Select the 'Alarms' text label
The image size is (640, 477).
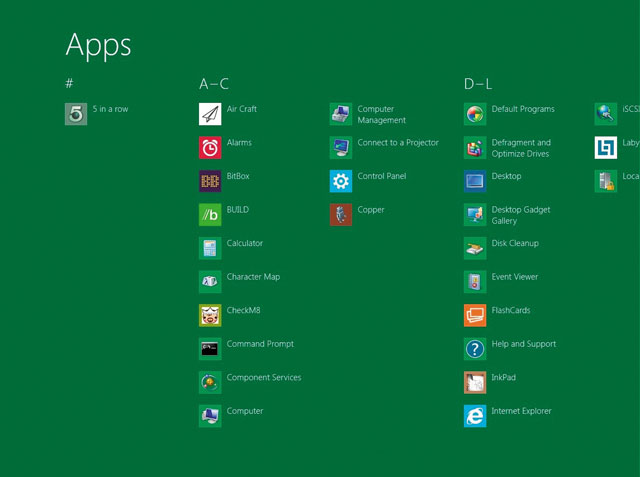coord(239,142)
